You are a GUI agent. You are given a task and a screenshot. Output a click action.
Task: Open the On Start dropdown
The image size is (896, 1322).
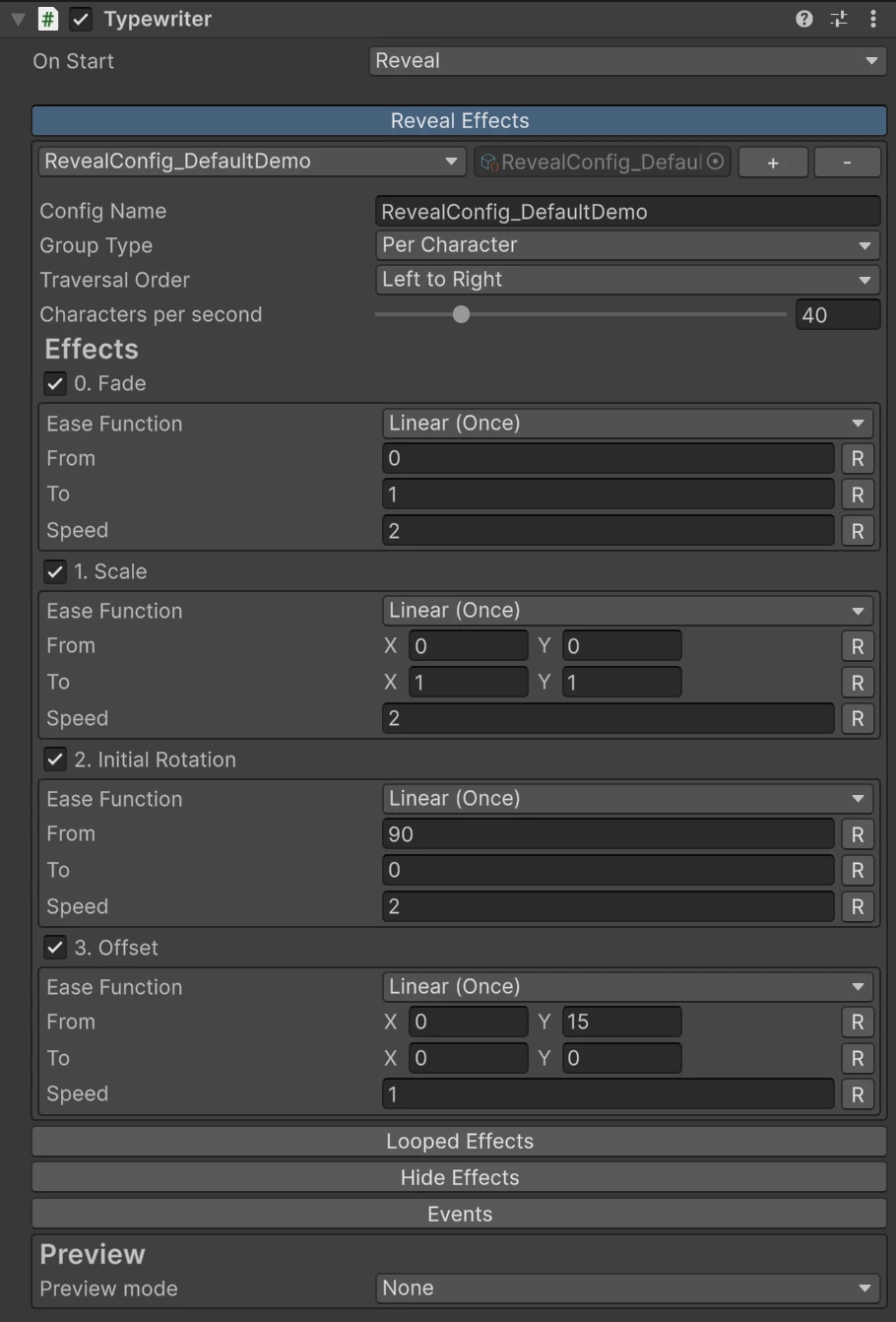tap(627, 61)
